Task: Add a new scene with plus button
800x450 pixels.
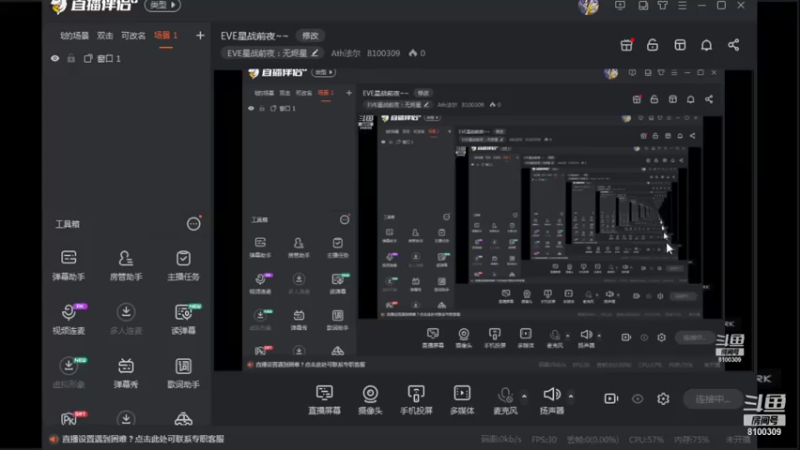Action: (x=200, y=35)
